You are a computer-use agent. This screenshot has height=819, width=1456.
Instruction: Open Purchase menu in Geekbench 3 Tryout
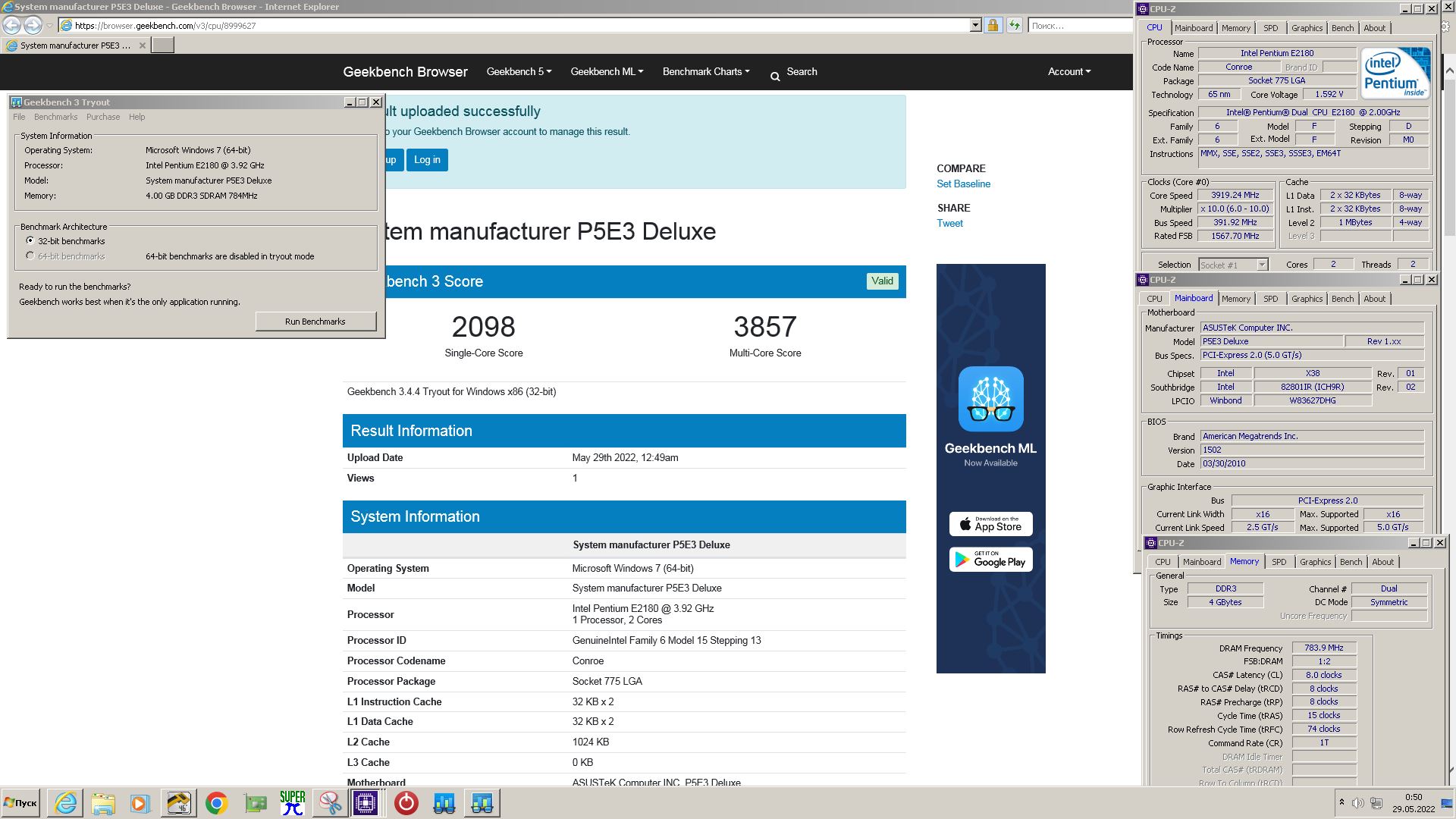click(103, 117)
